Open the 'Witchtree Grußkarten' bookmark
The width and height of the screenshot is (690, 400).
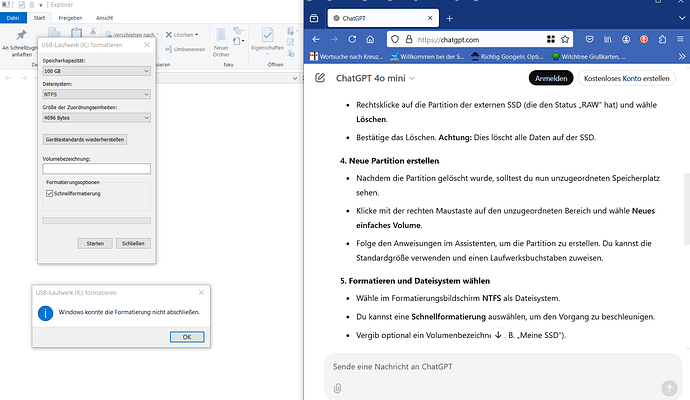click(588, 56)
